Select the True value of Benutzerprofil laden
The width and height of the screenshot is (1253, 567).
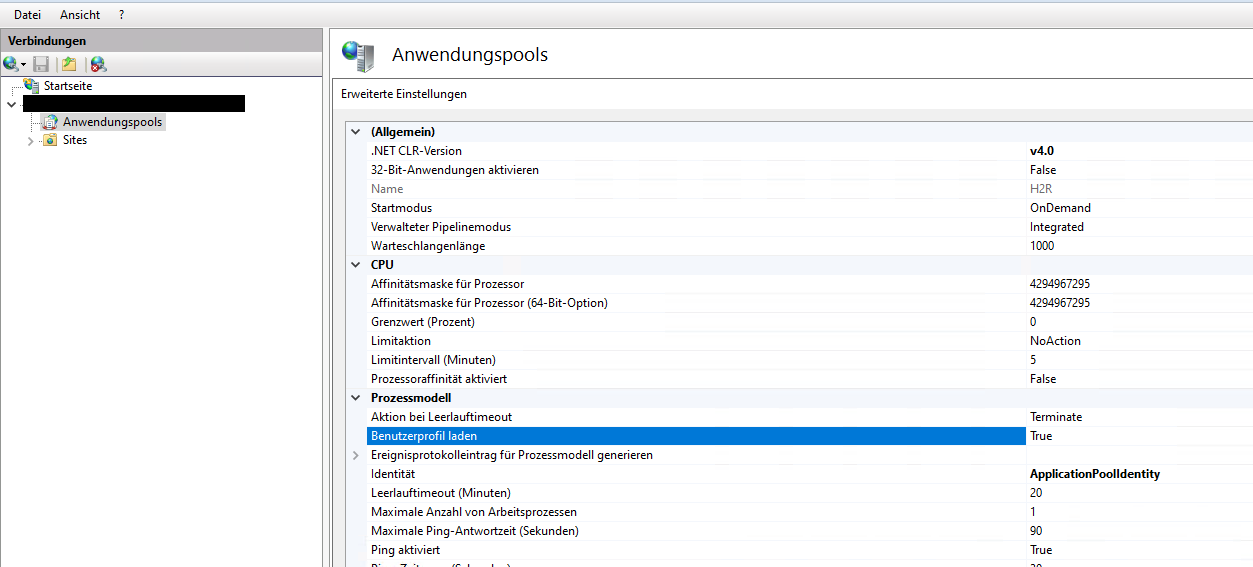[1041, 436]
